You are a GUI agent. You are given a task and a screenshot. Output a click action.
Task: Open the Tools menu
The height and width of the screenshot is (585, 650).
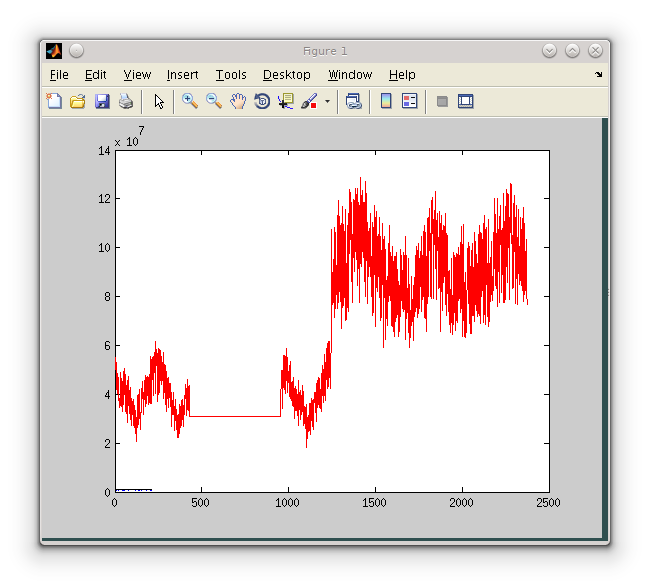[230, 75]
